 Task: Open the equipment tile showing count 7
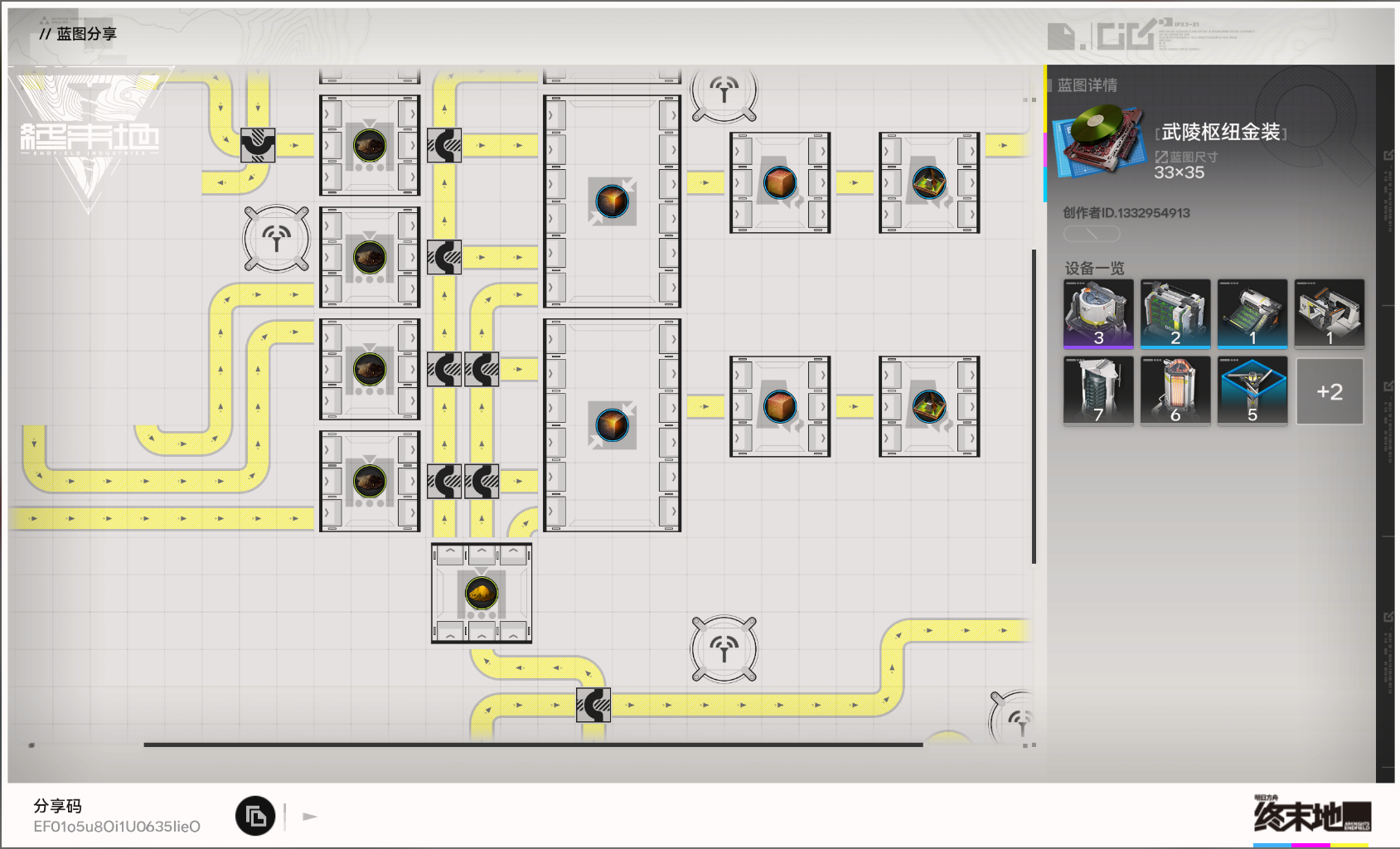pos(1098,391)
